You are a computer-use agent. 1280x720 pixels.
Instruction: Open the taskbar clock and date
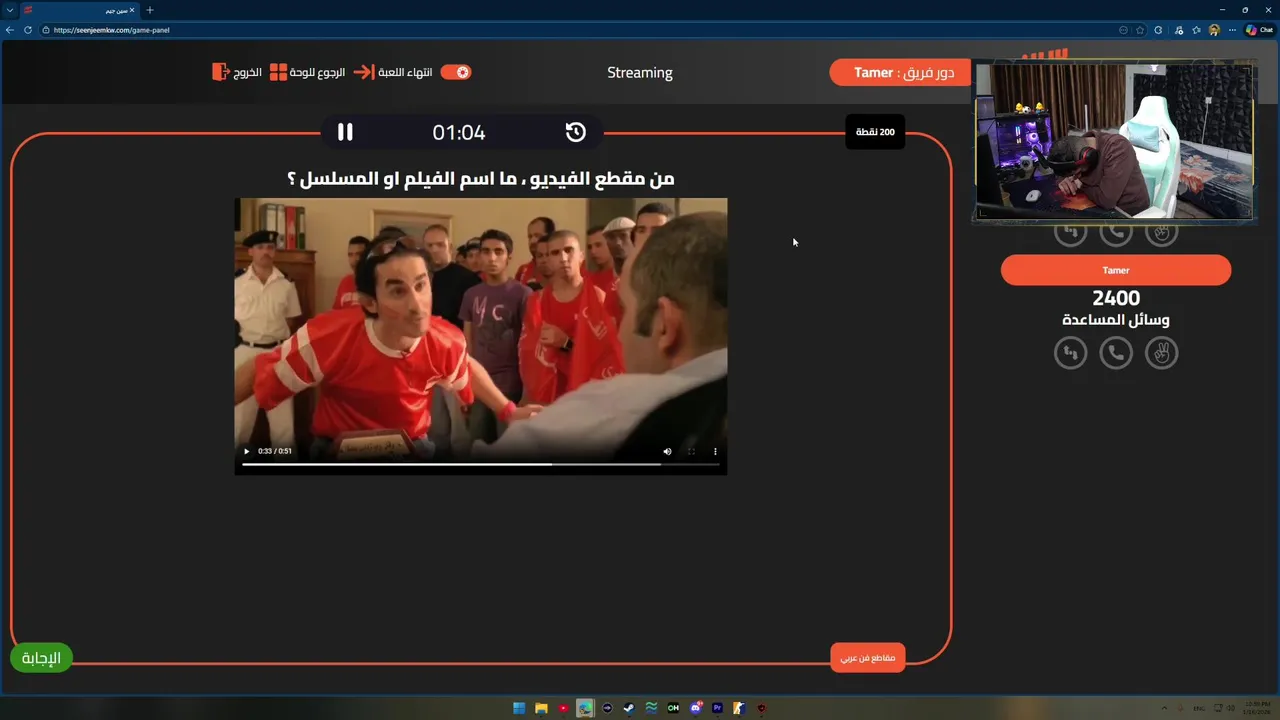(x=1256, y=708)
